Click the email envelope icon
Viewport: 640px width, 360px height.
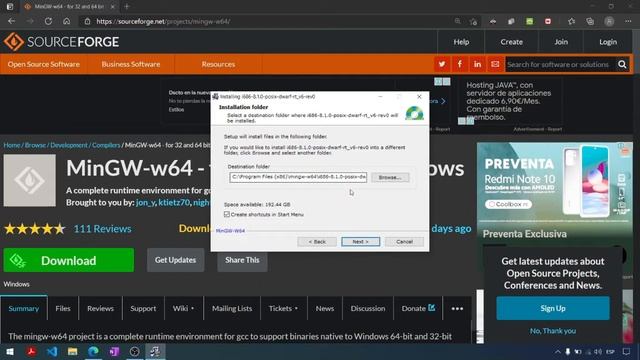495,64
